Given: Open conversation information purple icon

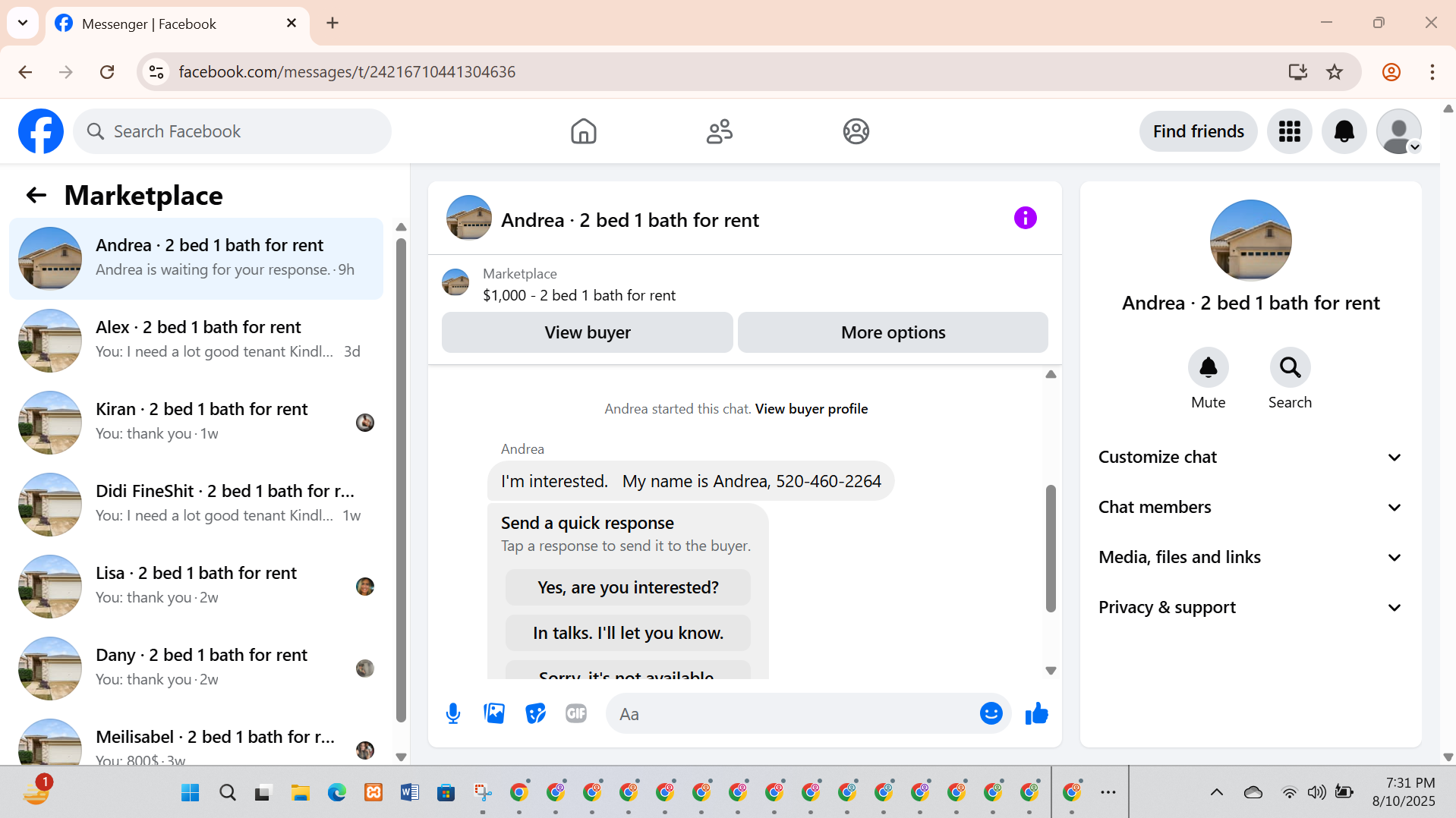Looking at the screenshot, I should 1025,219.
